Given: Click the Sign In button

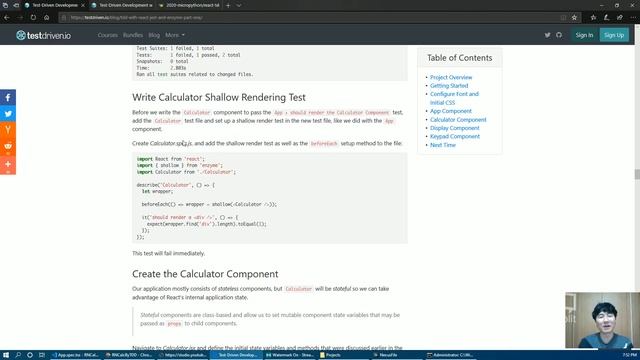Looking at the screenshot, I should [584, 35].
